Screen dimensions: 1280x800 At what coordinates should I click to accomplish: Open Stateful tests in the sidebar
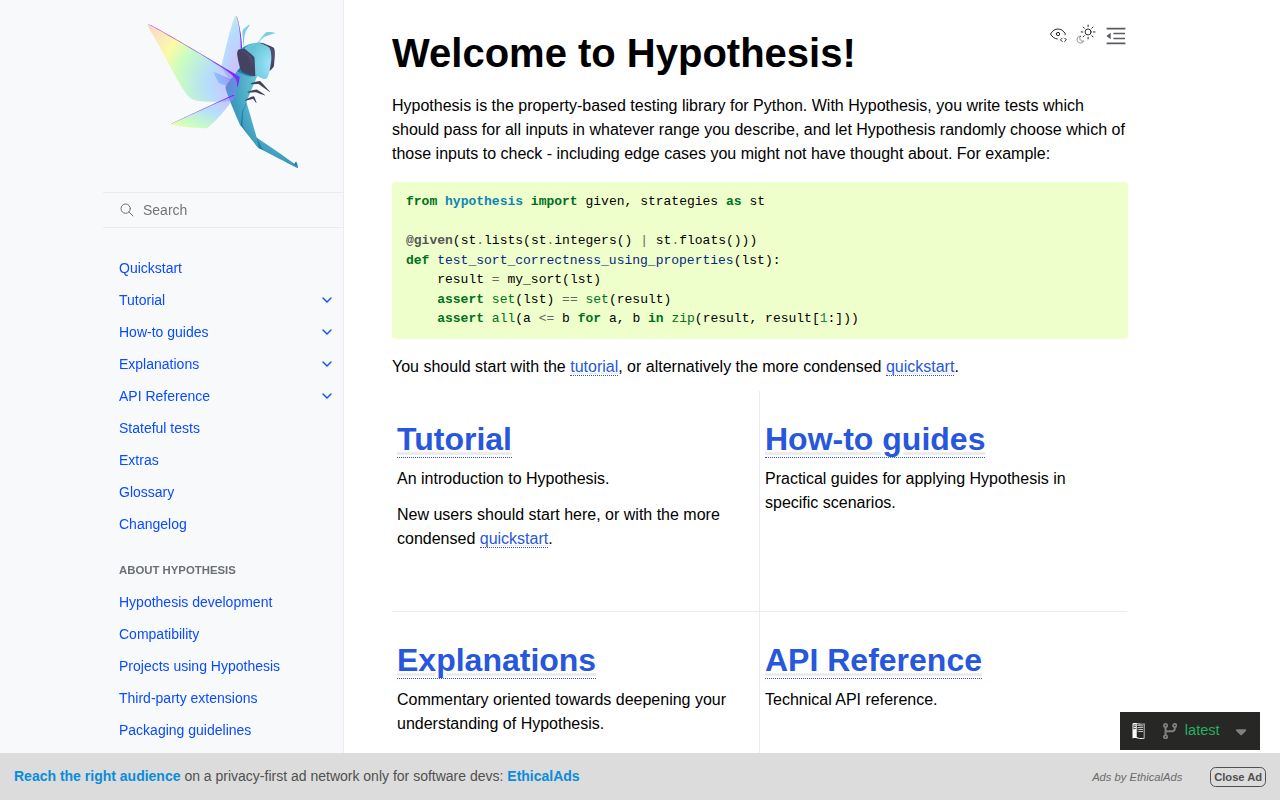pyautogui.click(x=159, y=428)
